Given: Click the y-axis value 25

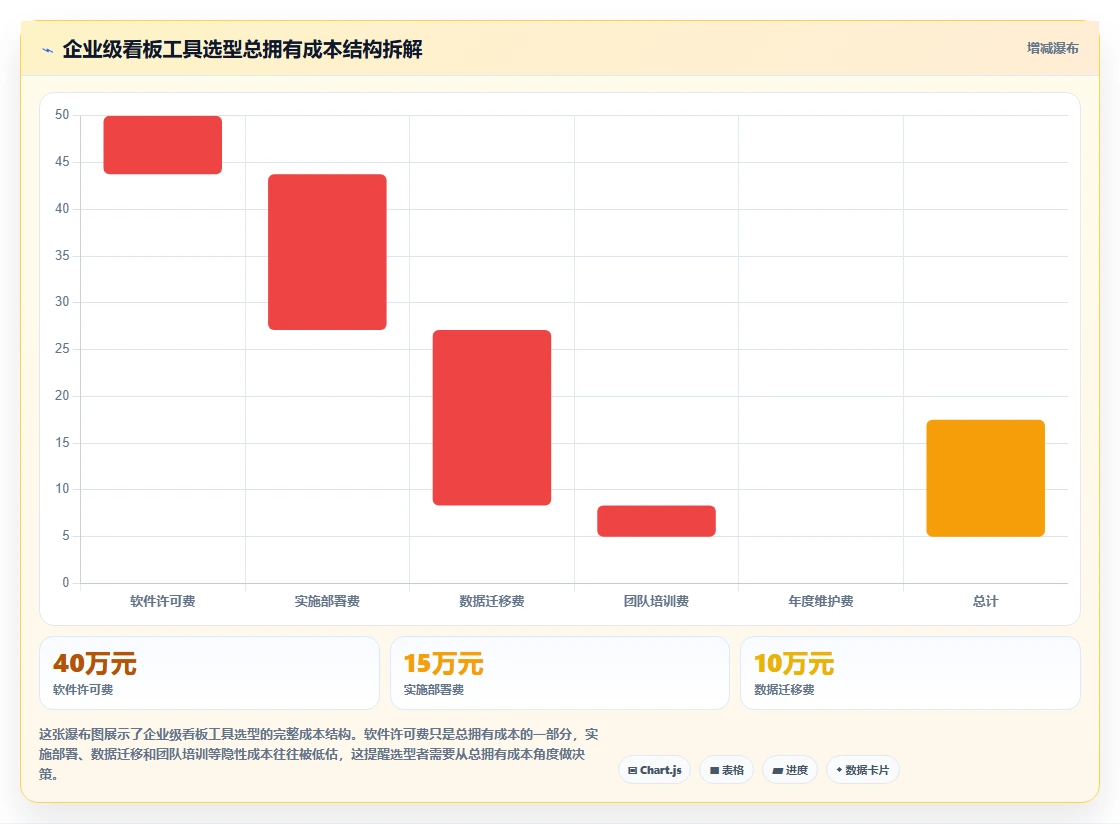Looking at the screenshot, I should (62, 348).
